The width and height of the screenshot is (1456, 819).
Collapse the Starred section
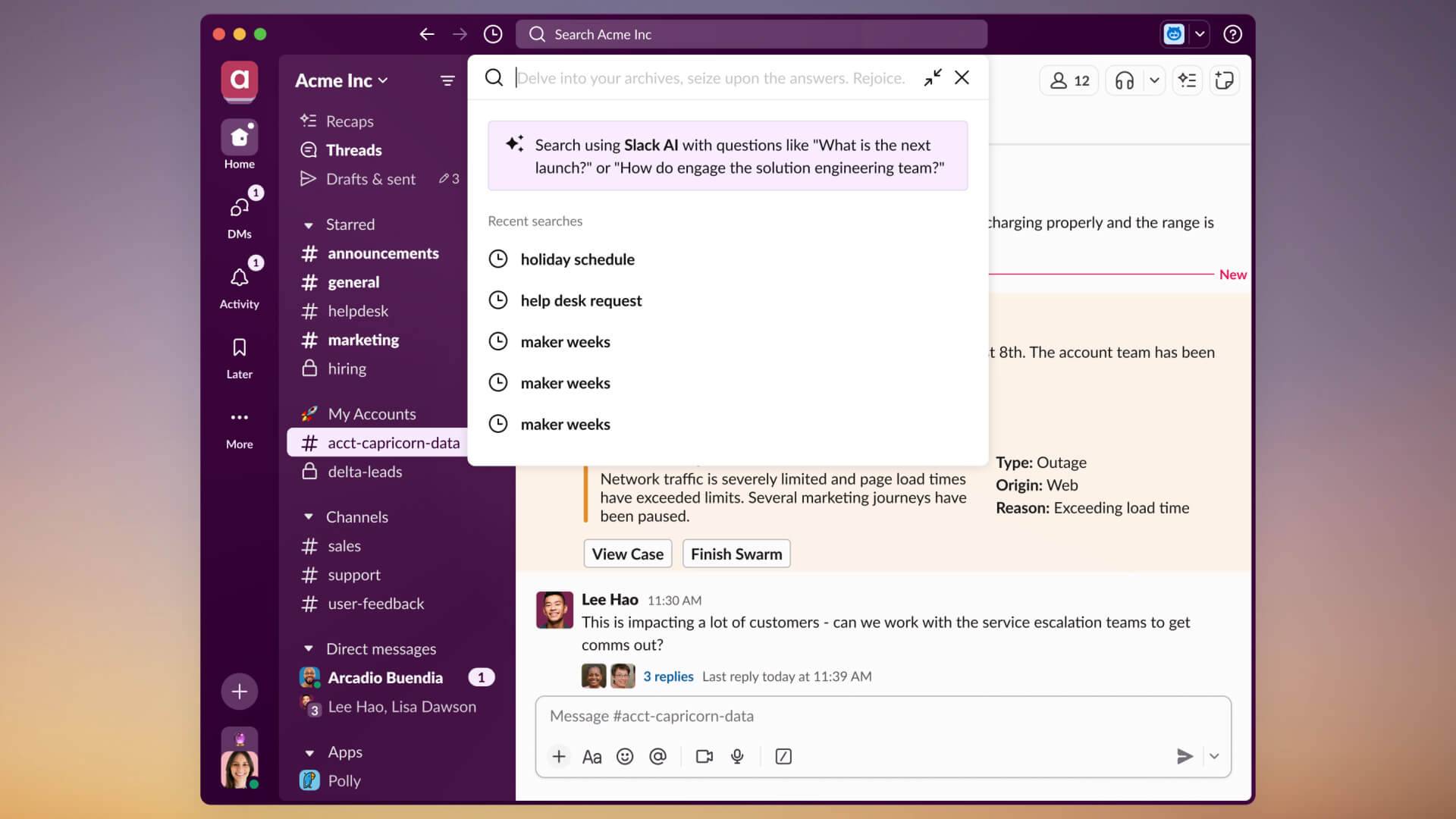(x=309, y=224)
